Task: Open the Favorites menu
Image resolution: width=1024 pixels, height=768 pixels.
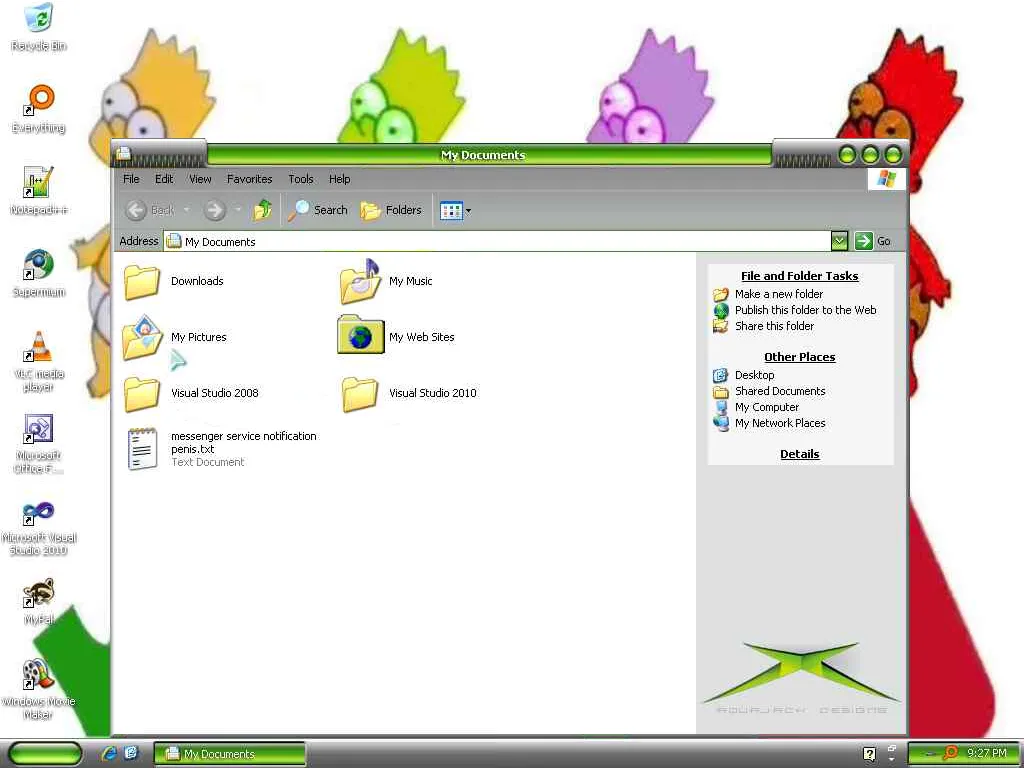Action: (x=249, y=179)
